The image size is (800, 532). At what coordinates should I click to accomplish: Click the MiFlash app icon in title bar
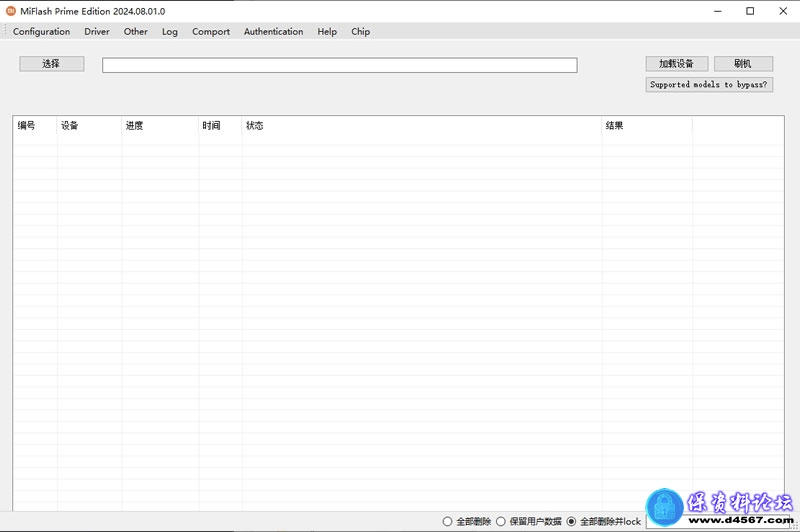tap(11, 11)
